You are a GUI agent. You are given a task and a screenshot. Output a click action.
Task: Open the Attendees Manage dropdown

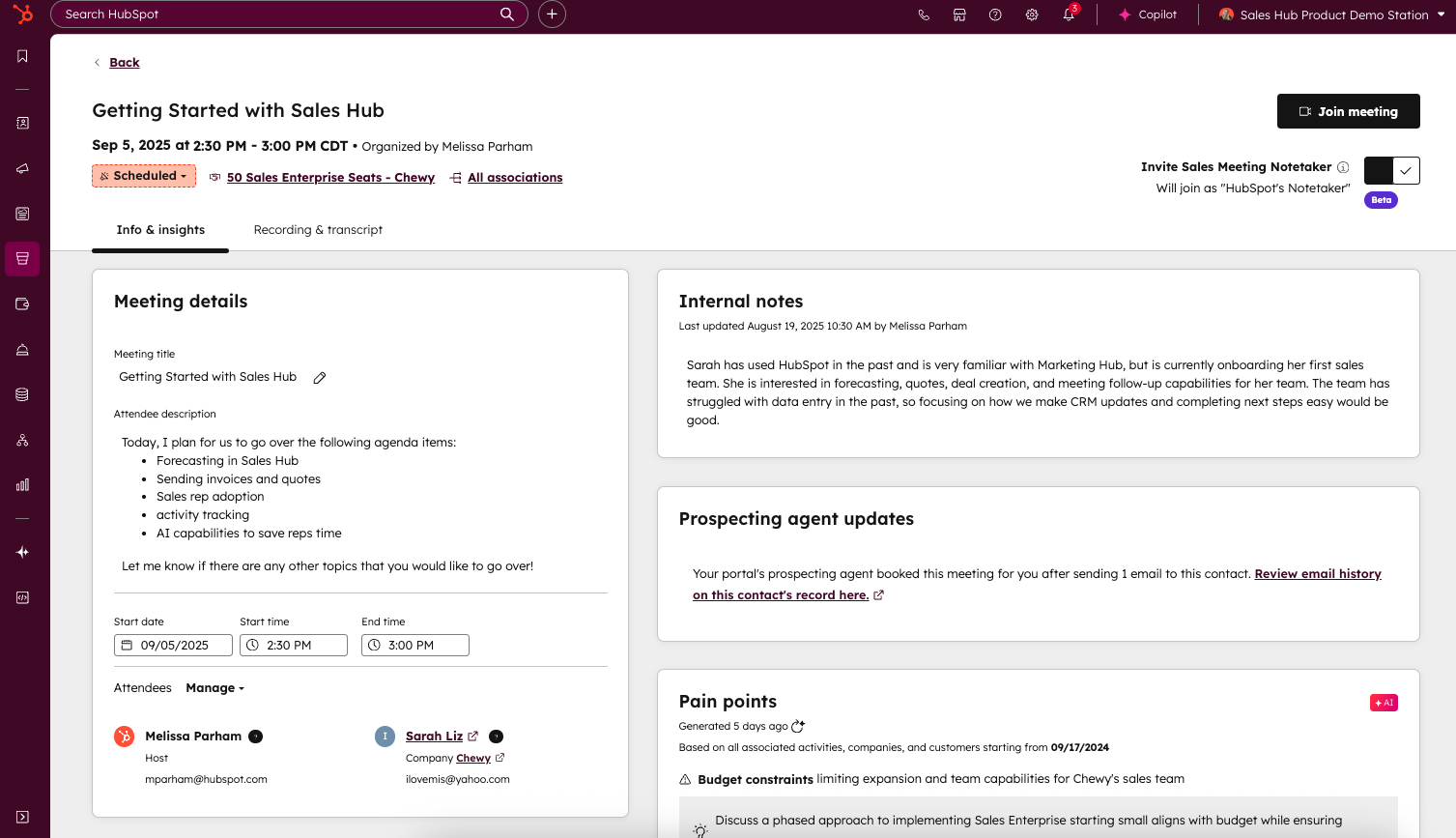click(x=214, y=688)
